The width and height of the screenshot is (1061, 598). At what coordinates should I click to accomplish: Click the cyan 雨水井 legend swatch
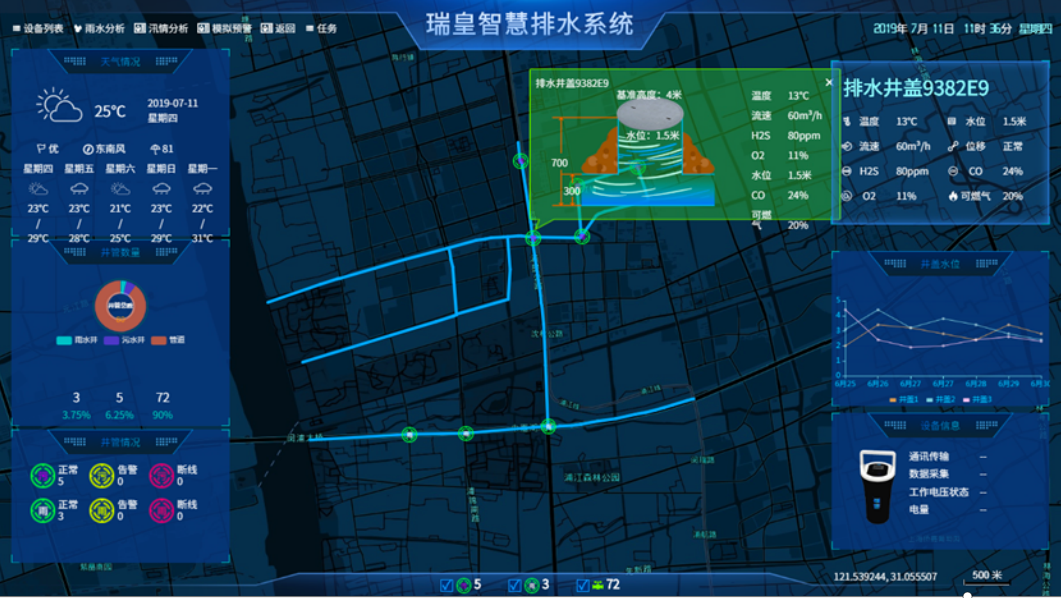(x=64, y=340)
